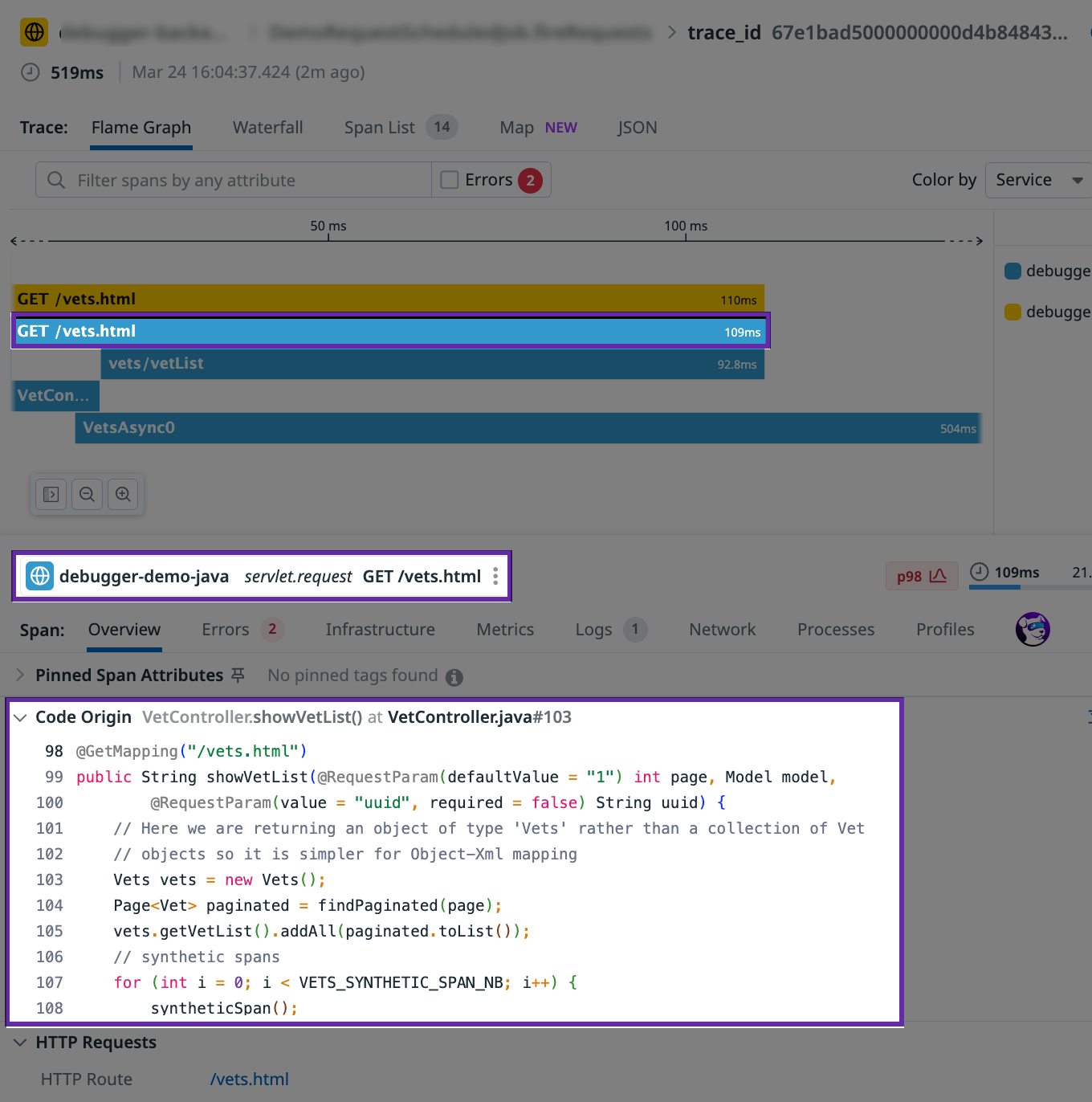Click the three-dot menu beside GET /vets.html
Image resolution: width=1092 pixels, height=1102 pixels.
[x=495, y=576]
